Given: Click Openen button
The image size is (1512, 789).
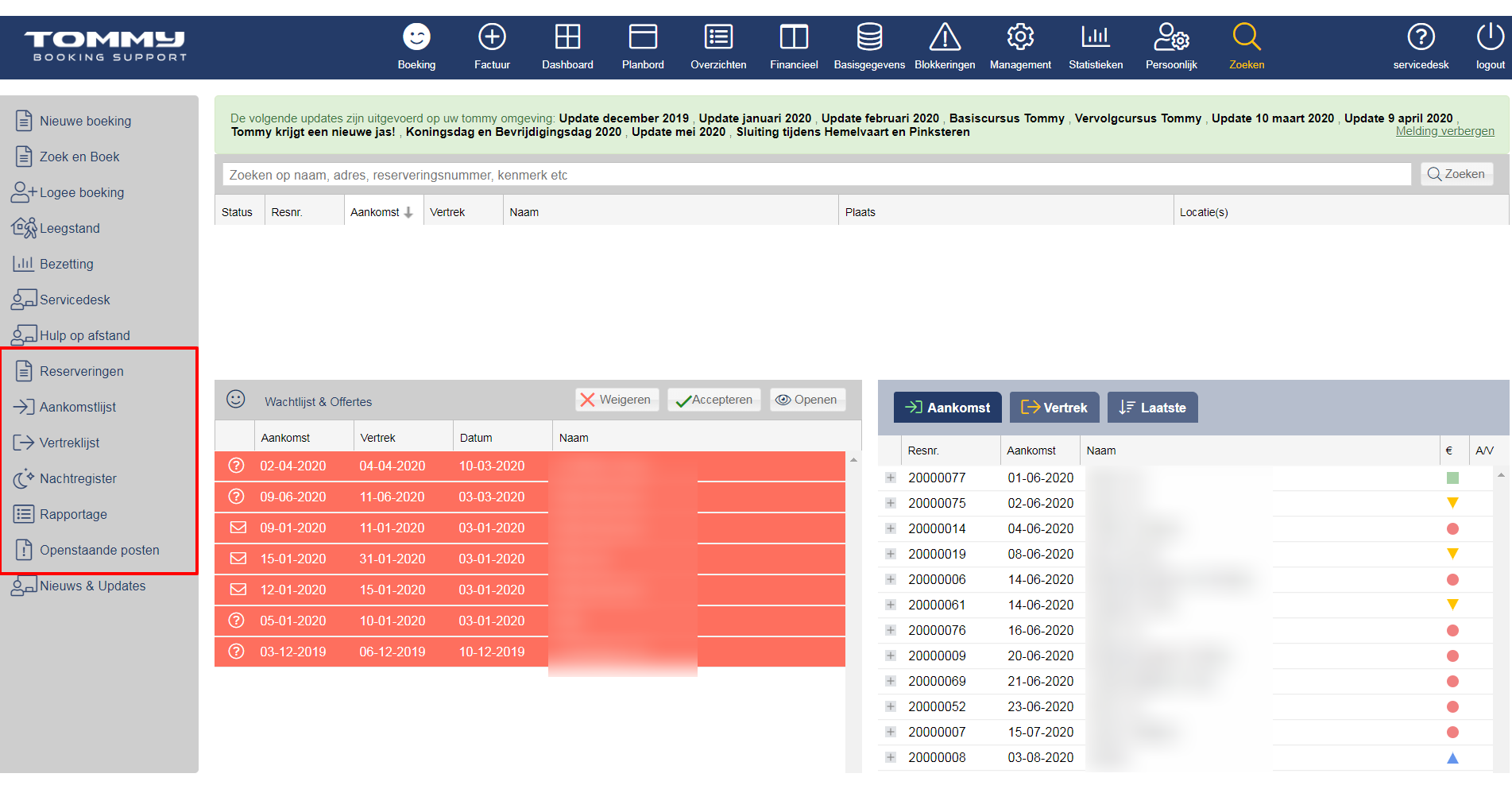Looking at the screenshot, I should (x=807, y=400).
